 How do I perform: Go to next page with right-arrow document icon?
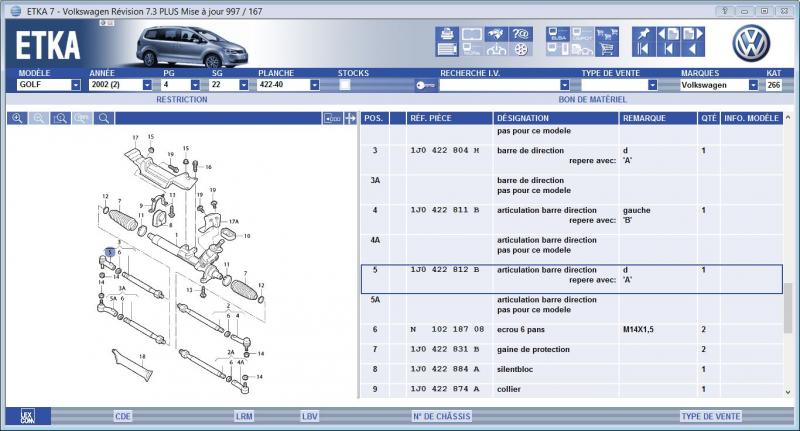[x=693, y=34]
